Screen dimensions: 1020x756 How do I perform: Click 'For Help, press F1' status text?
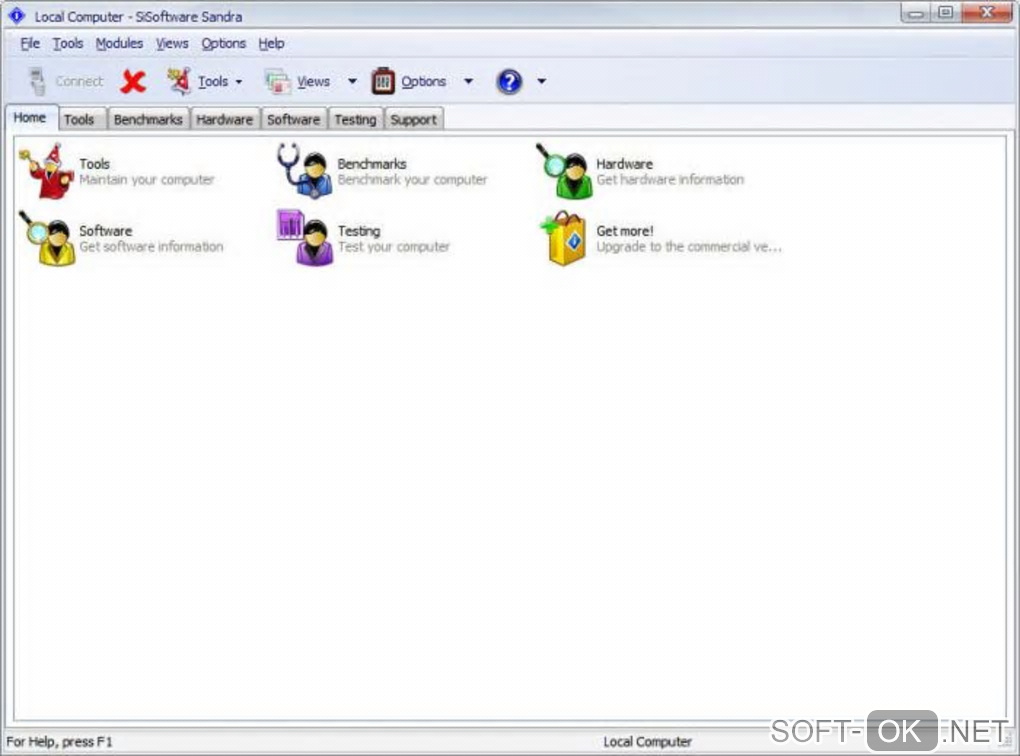click(x=59, y=742)
